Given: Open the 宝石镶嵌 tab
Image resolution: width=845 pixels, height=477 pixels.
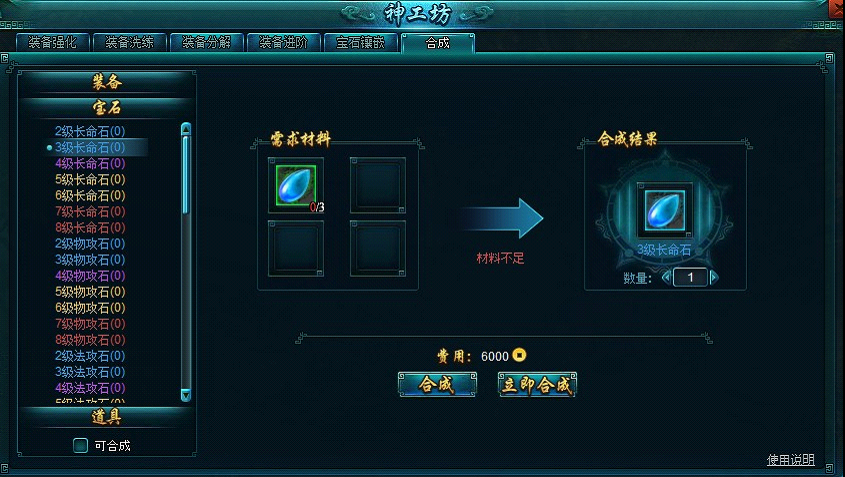Looking at the screenshot, I should 361,43.
